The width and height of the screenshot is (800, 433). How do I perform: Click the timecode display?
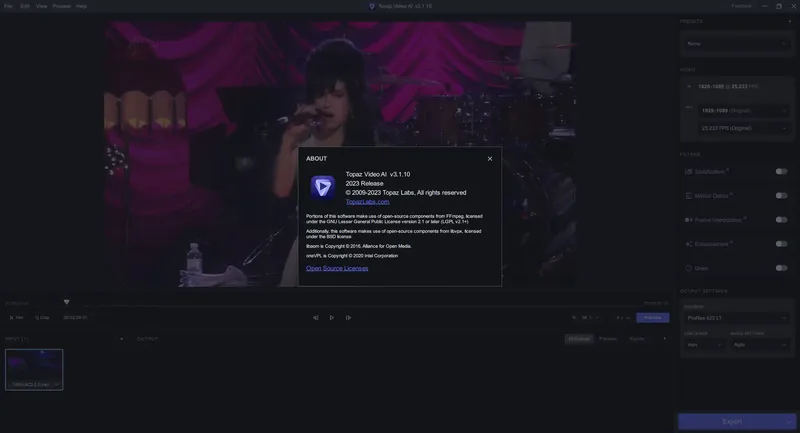pyautogui.click(x=75, y=318)
